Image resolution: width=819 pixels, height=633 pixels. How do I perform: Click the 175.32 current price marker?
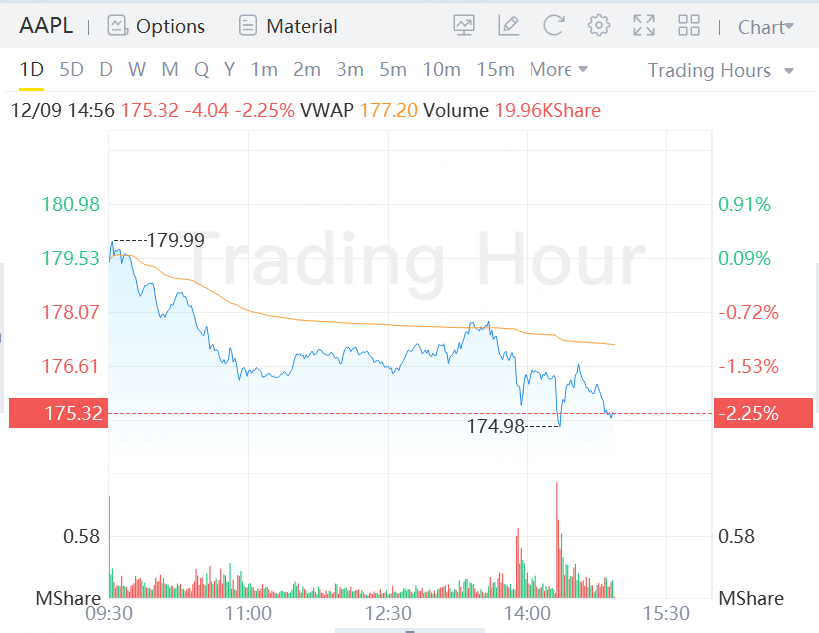click(57, 413)
